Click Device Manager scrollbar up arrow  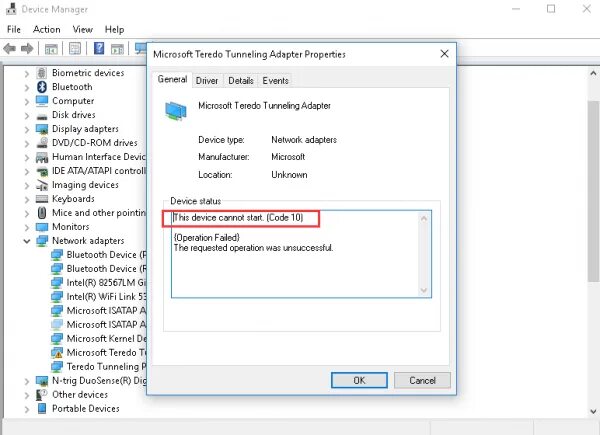click(593, 73)
